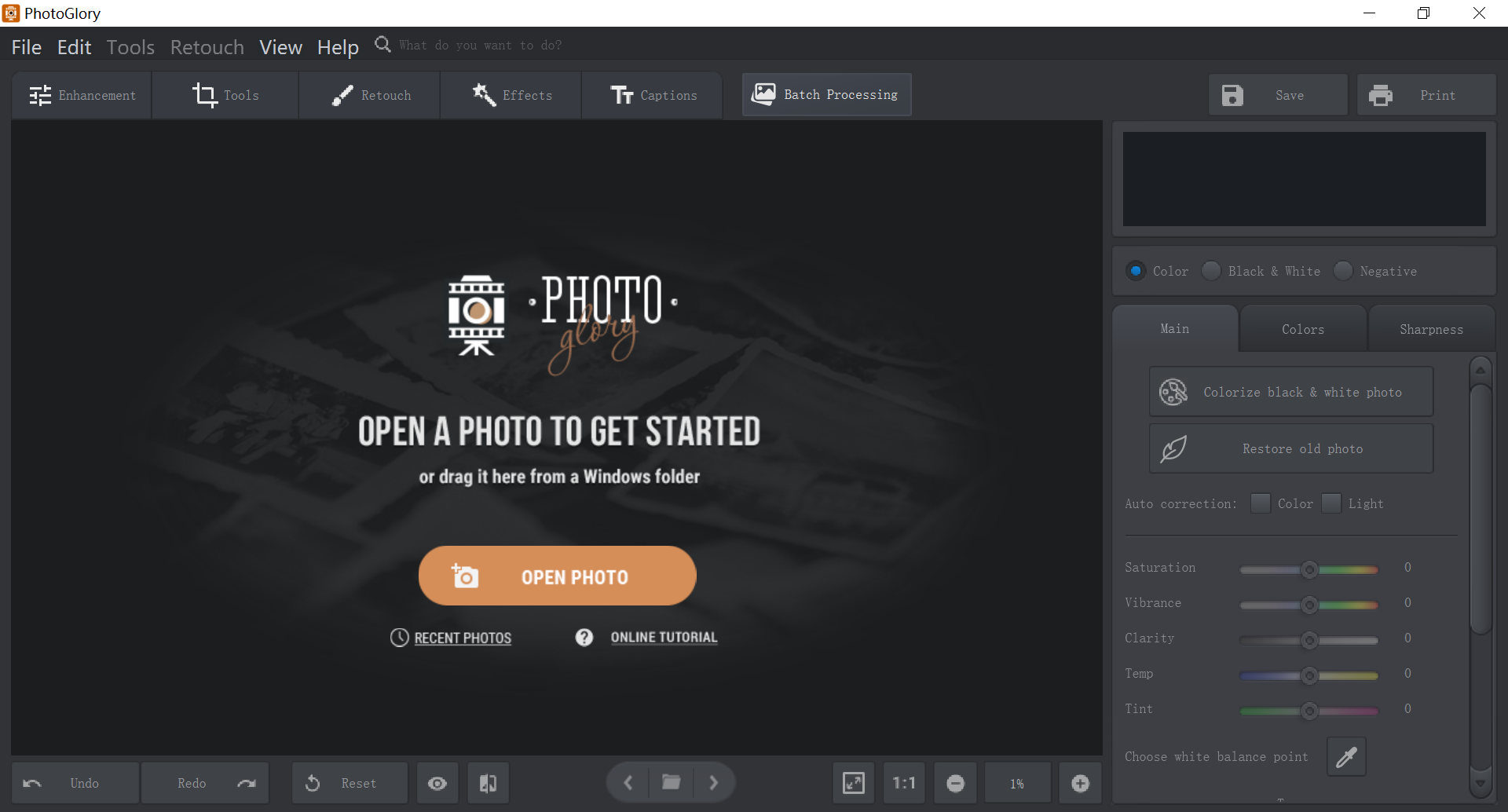Click the zoom in plus icon
Image resolution: width=1508 pixels, height=812 pixels.
pyautogui.click(x=1081, y=783)
